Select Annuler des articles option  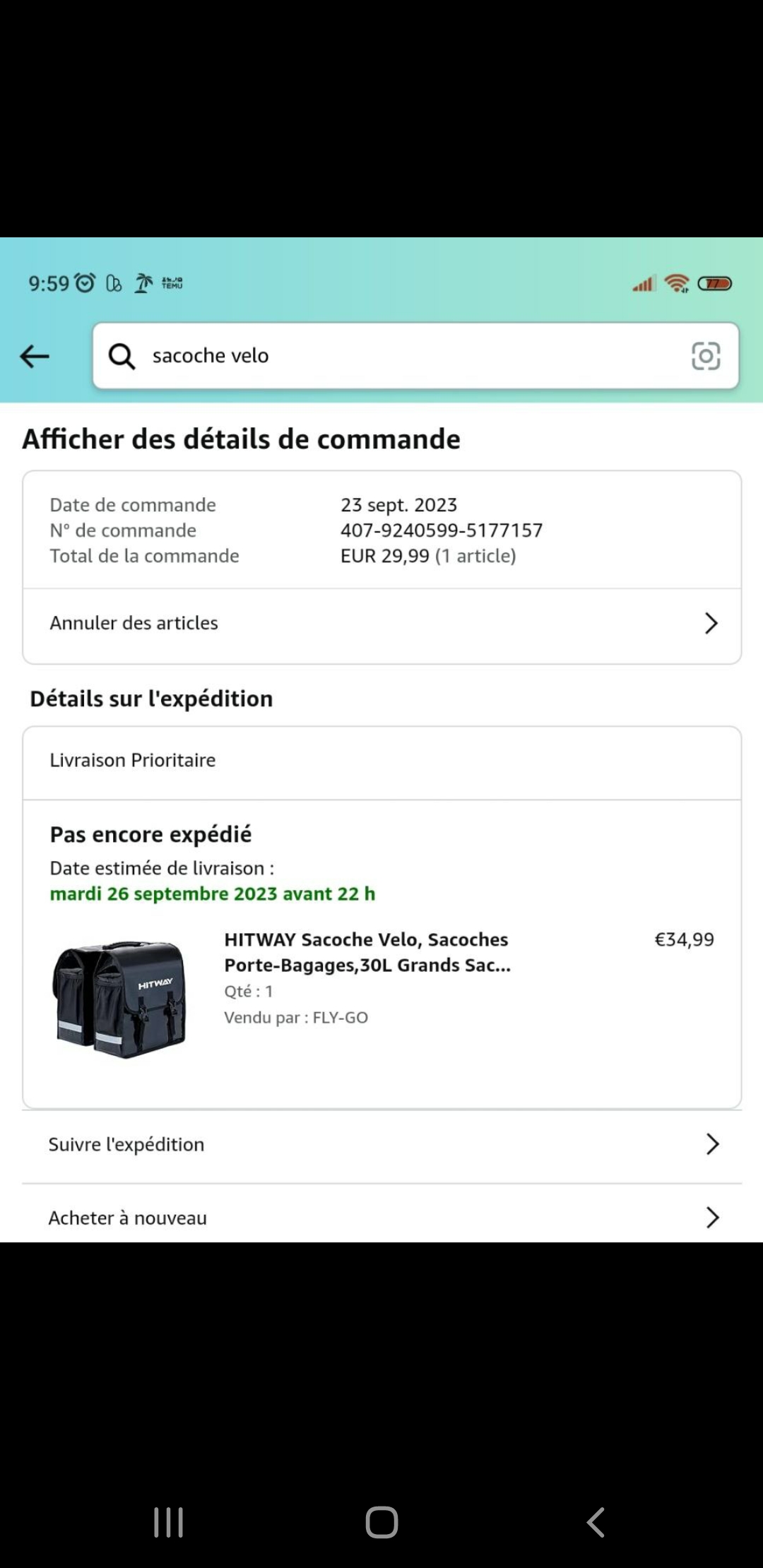click(x=134, y=623)
